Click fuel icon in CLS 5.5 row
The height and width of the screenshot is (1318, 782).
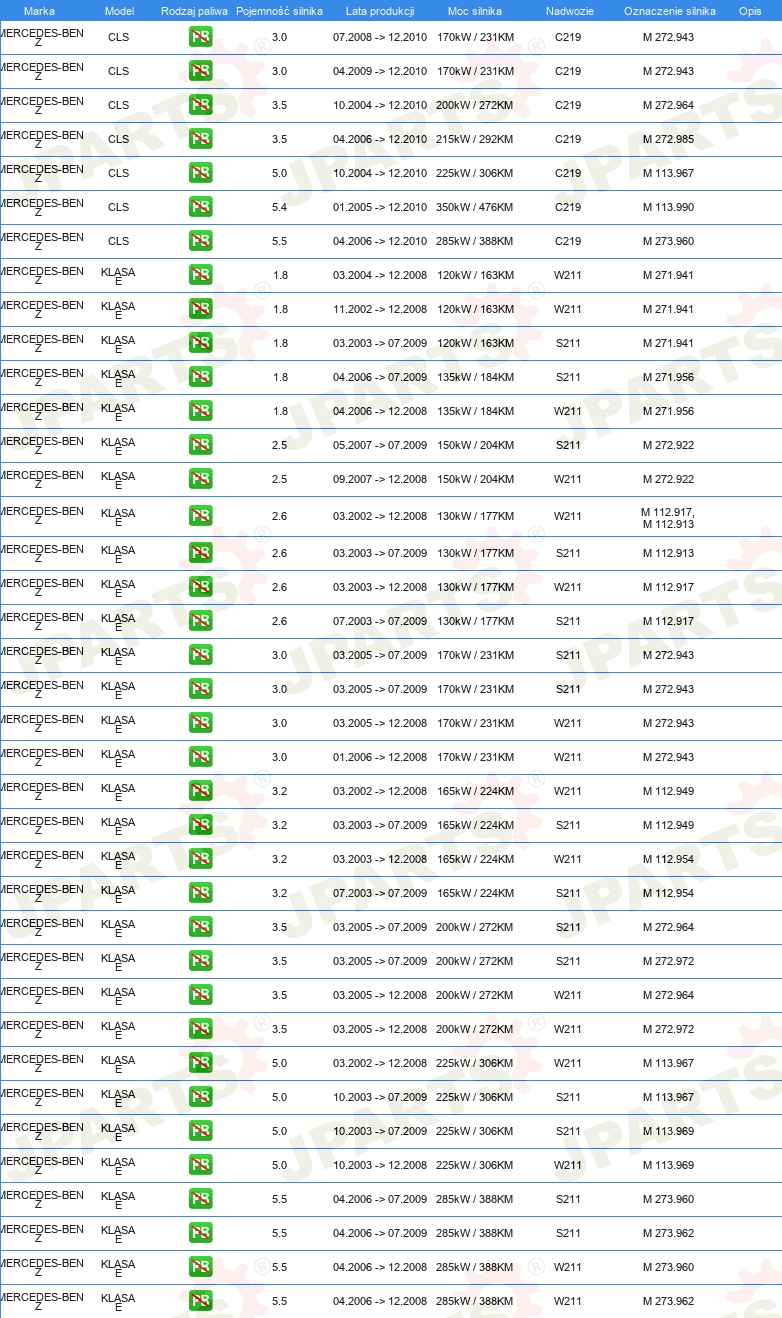click(200, 241)
